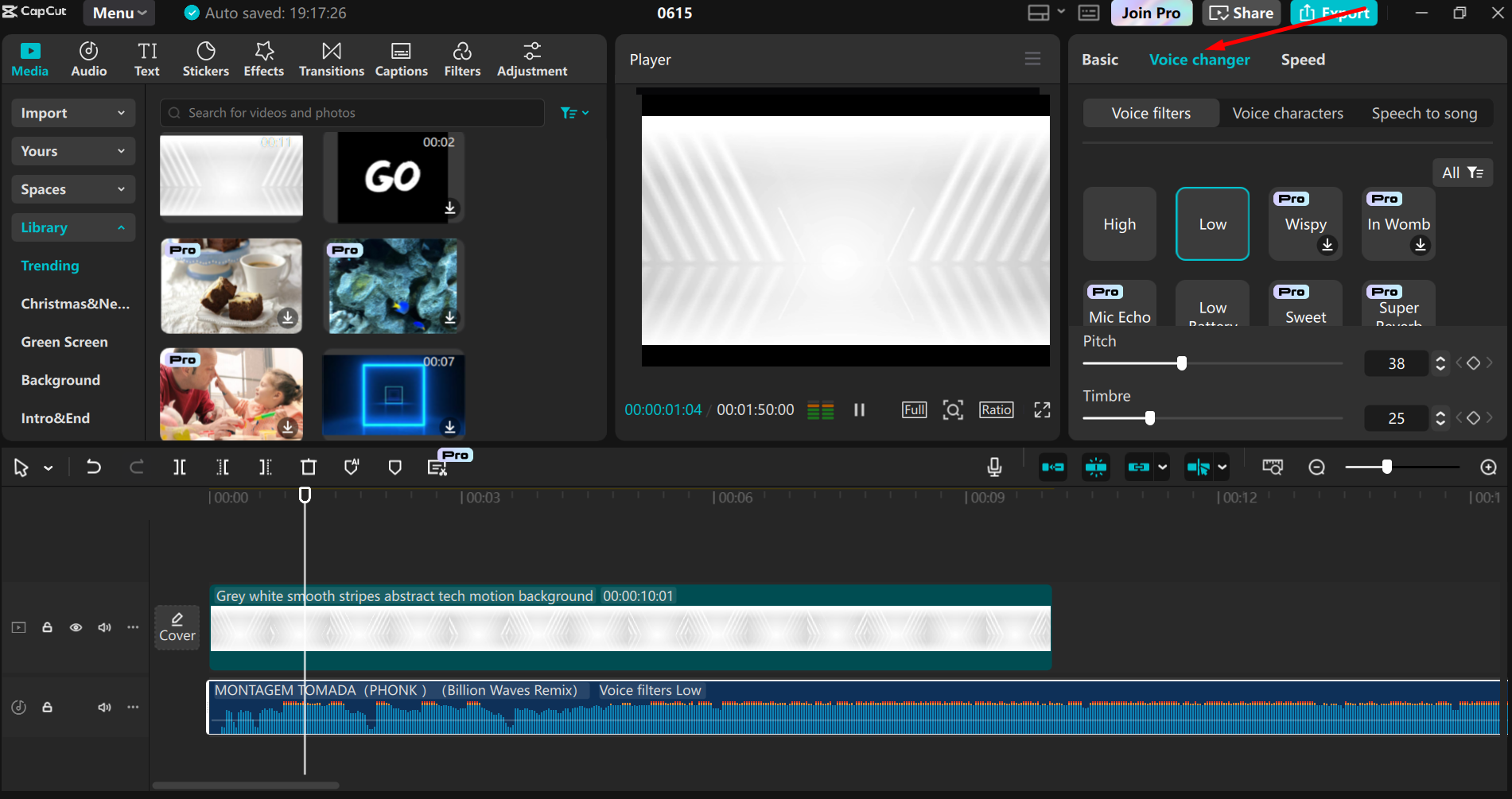The width and height of the screenshot is (1512, 799).
Task: Open the Transitions panel
Action: pos(331,60)
